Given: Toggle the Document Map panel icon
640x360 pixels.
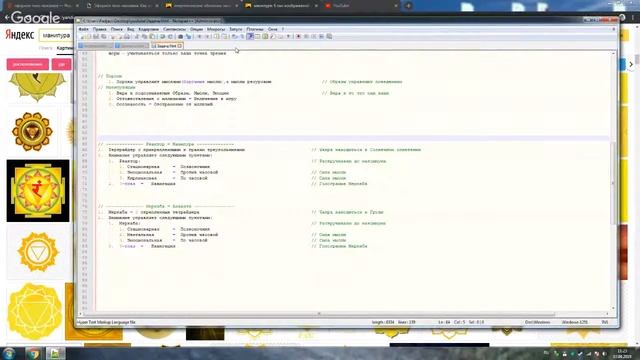Looking at the screenshot, I should [x=265, y=37].
